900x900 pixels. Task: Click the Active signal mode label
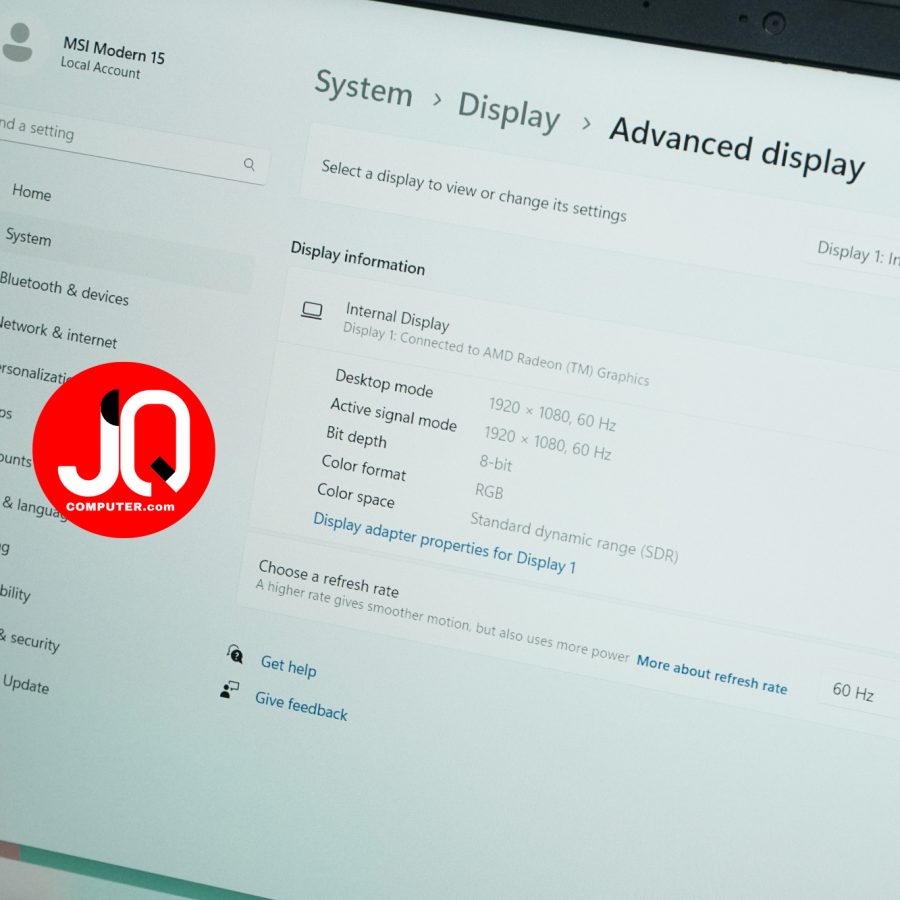[x=394, y=414]
